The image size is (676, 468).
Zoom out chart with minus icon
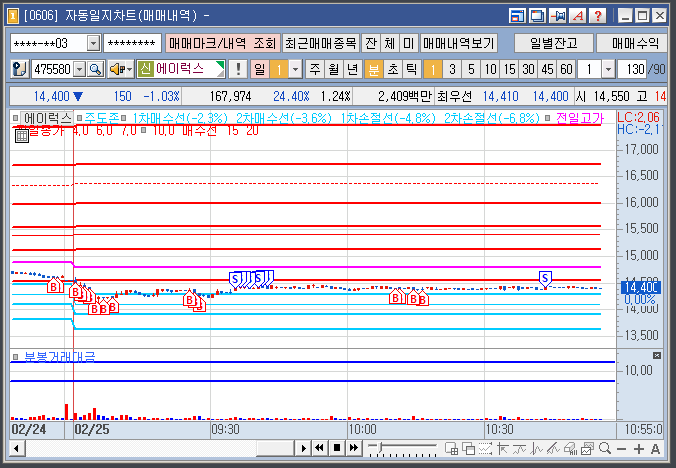pos(621,449)
